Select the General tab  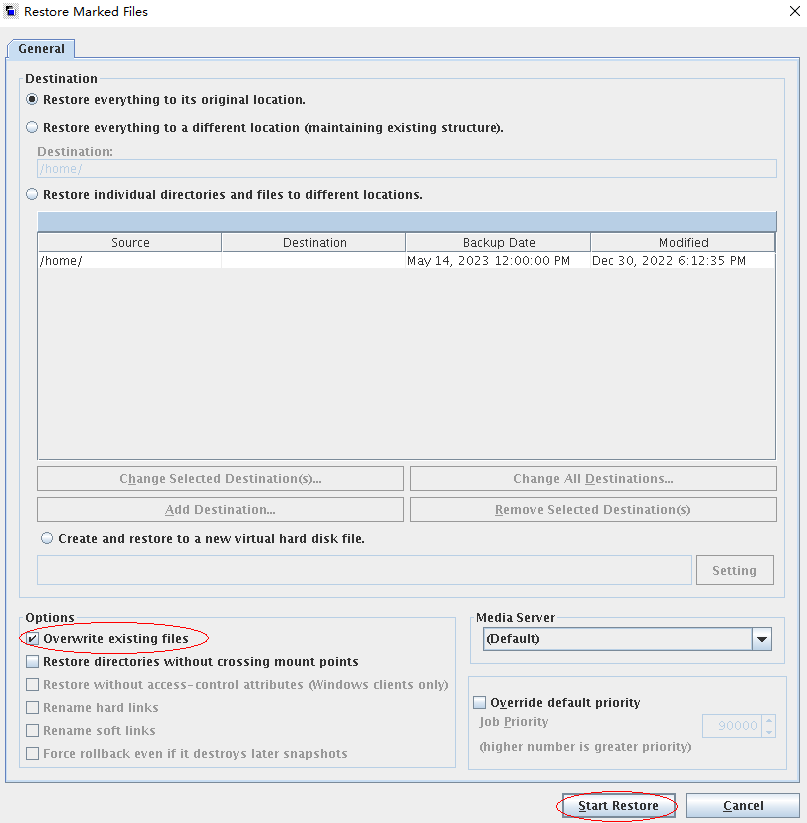(x=41, y=48)
